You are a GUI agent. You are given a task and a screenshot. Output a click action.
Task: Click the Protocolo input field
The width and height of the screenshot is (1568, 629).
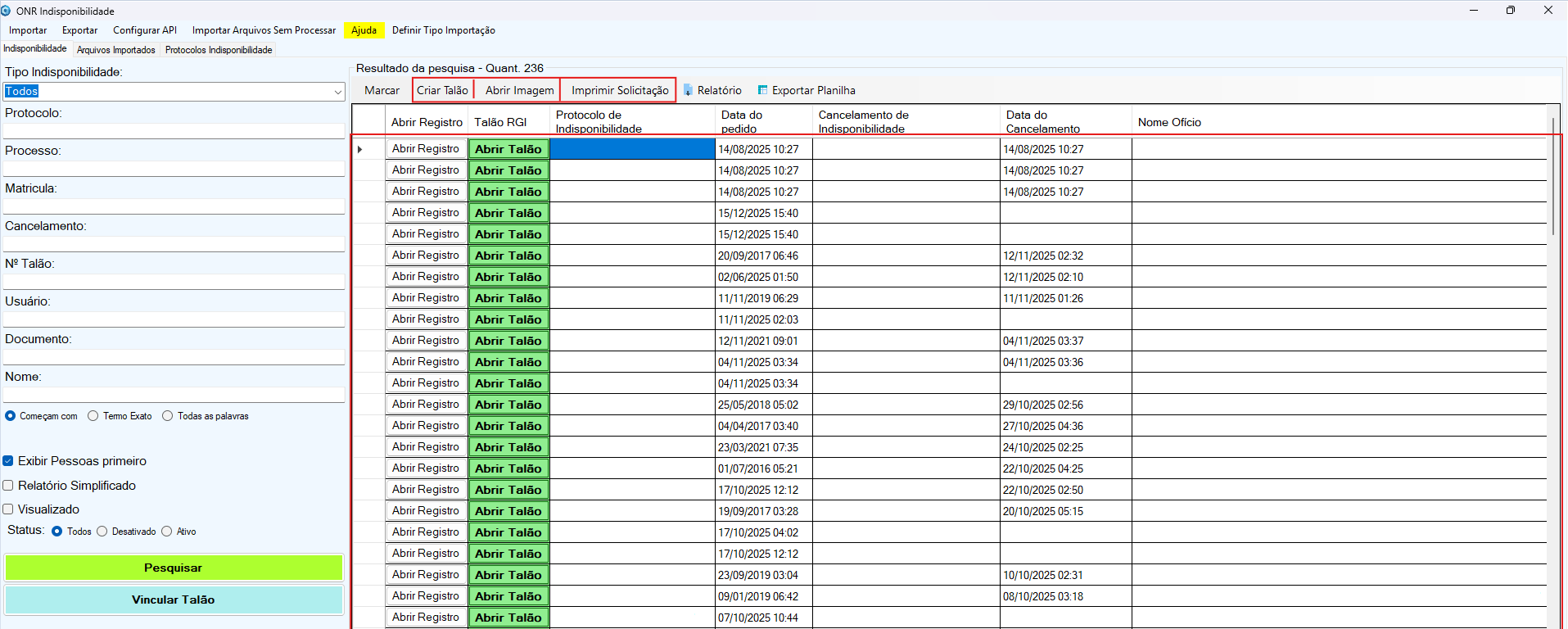(x=174, y=131)
